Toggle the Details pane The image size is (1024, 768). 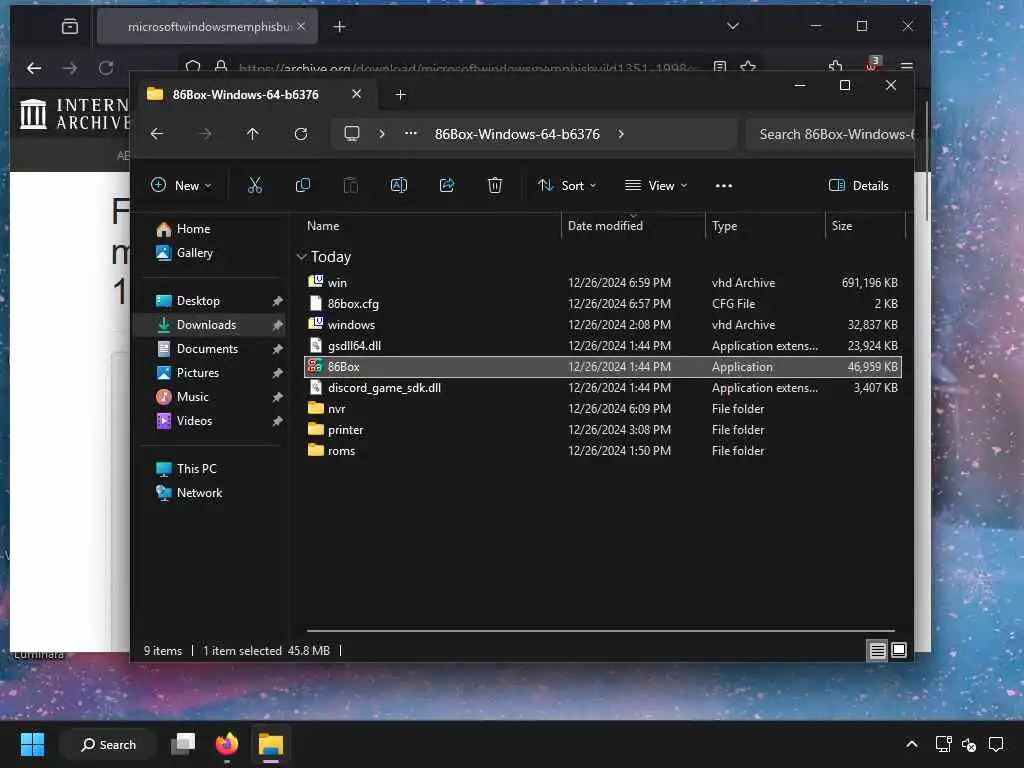point(858,185)
